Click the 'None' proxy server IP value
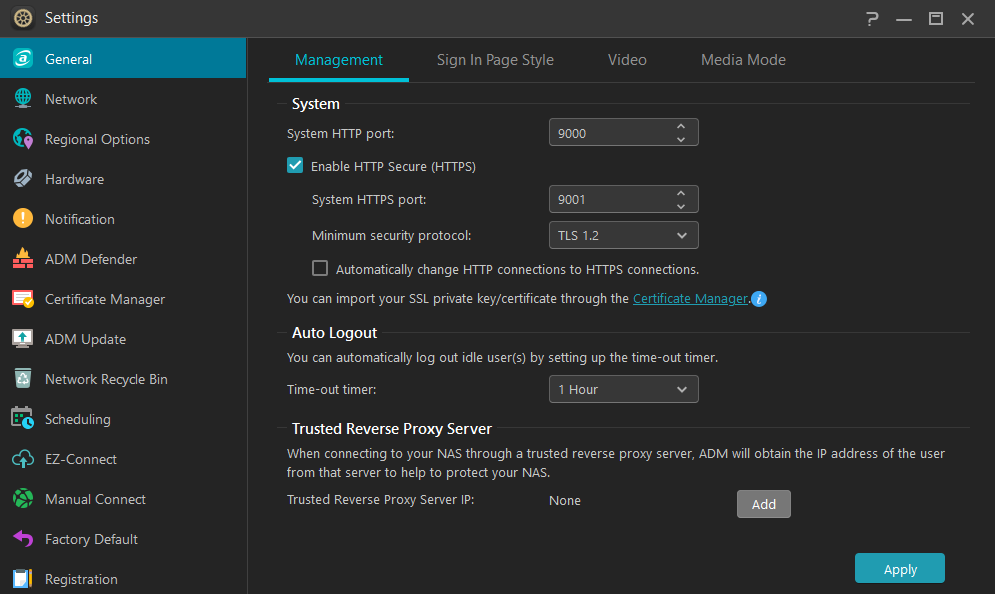The image size is (995, 594). pyautogui.click(x=565, y=500)
